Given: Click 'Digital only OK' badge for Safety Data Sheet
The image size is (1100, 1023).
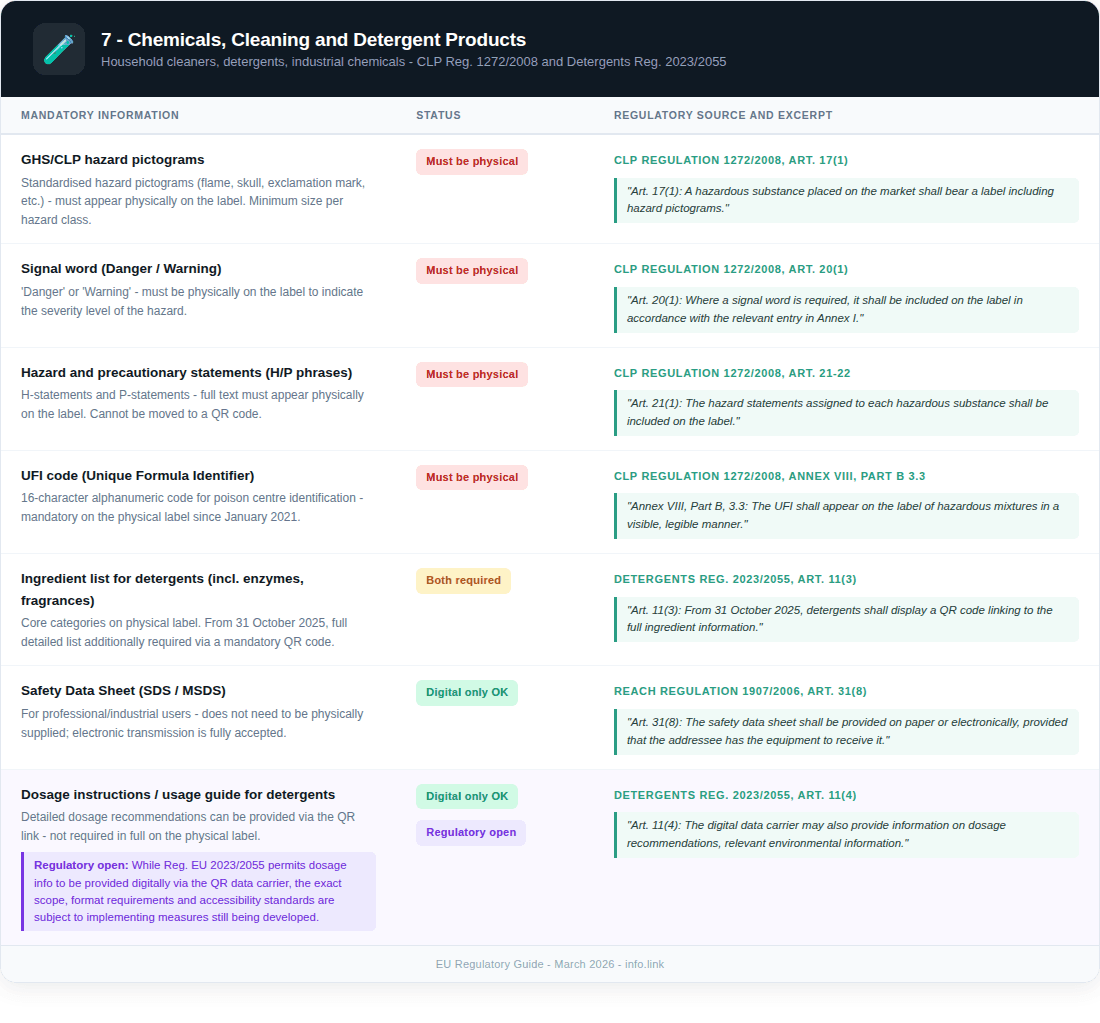Looking at the screenshot, I should coord(466,693).
